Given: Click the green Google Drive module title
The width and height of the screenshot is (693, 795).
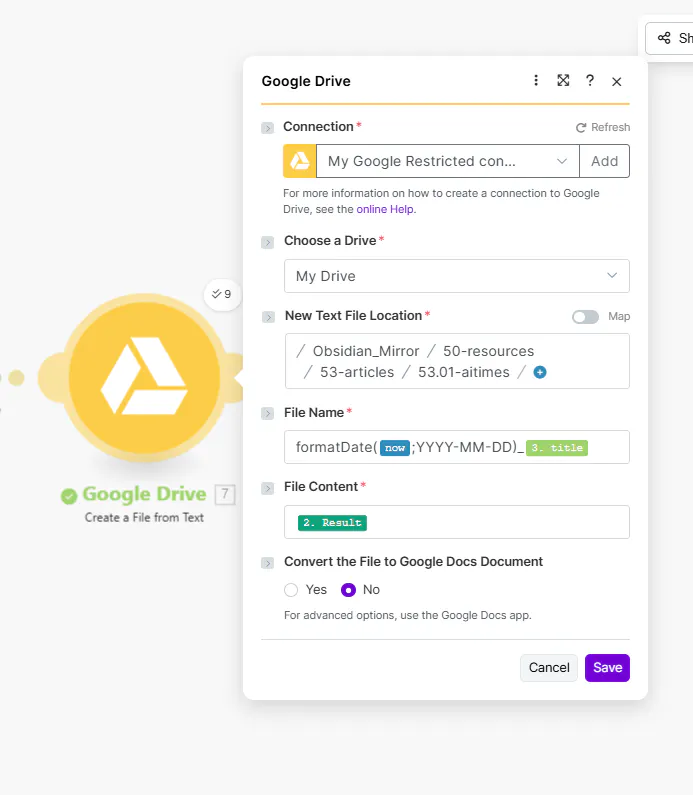Looking at the screenshot, I should [x=144, y=494].
